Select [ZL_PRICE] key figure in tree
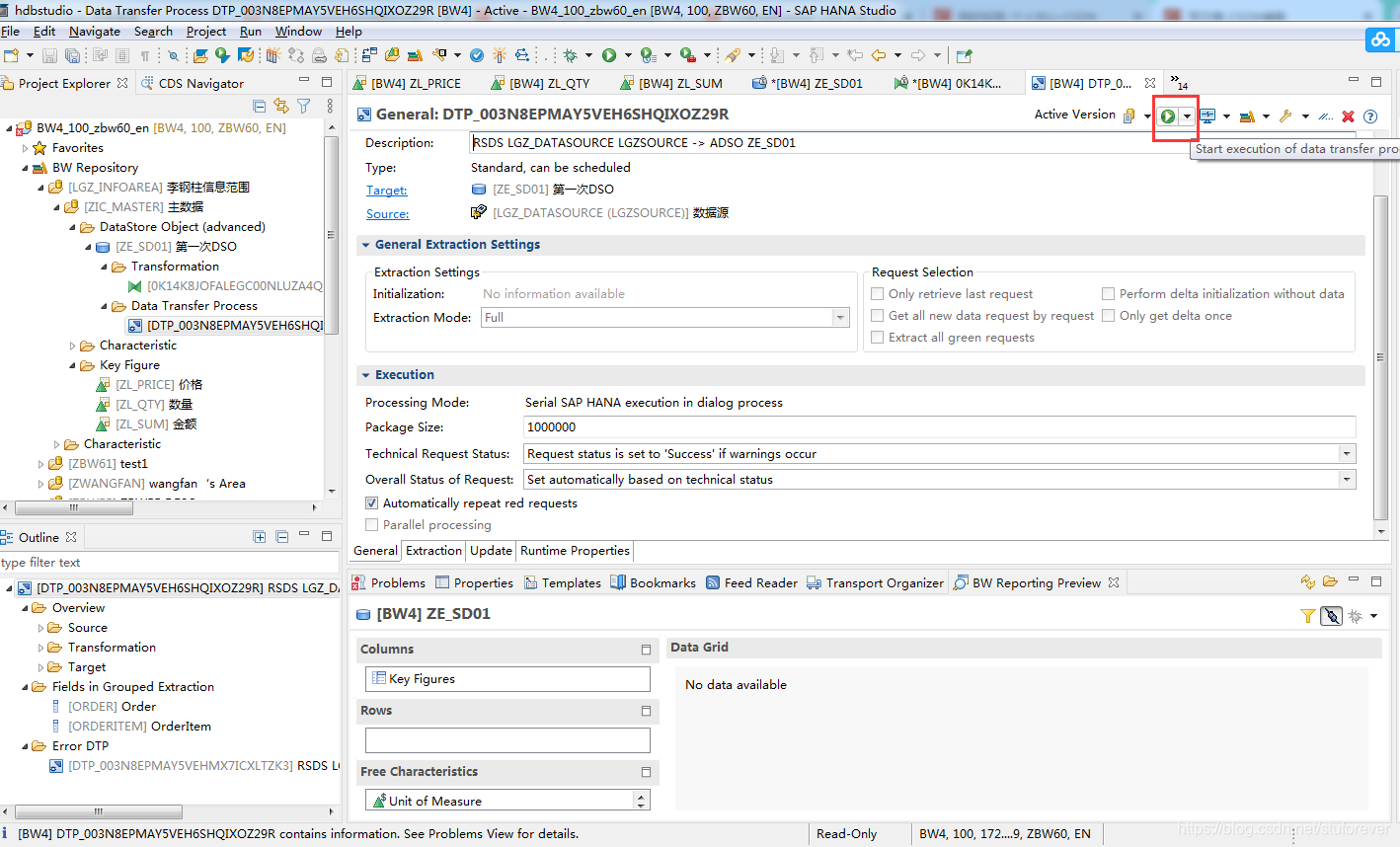 150,385
